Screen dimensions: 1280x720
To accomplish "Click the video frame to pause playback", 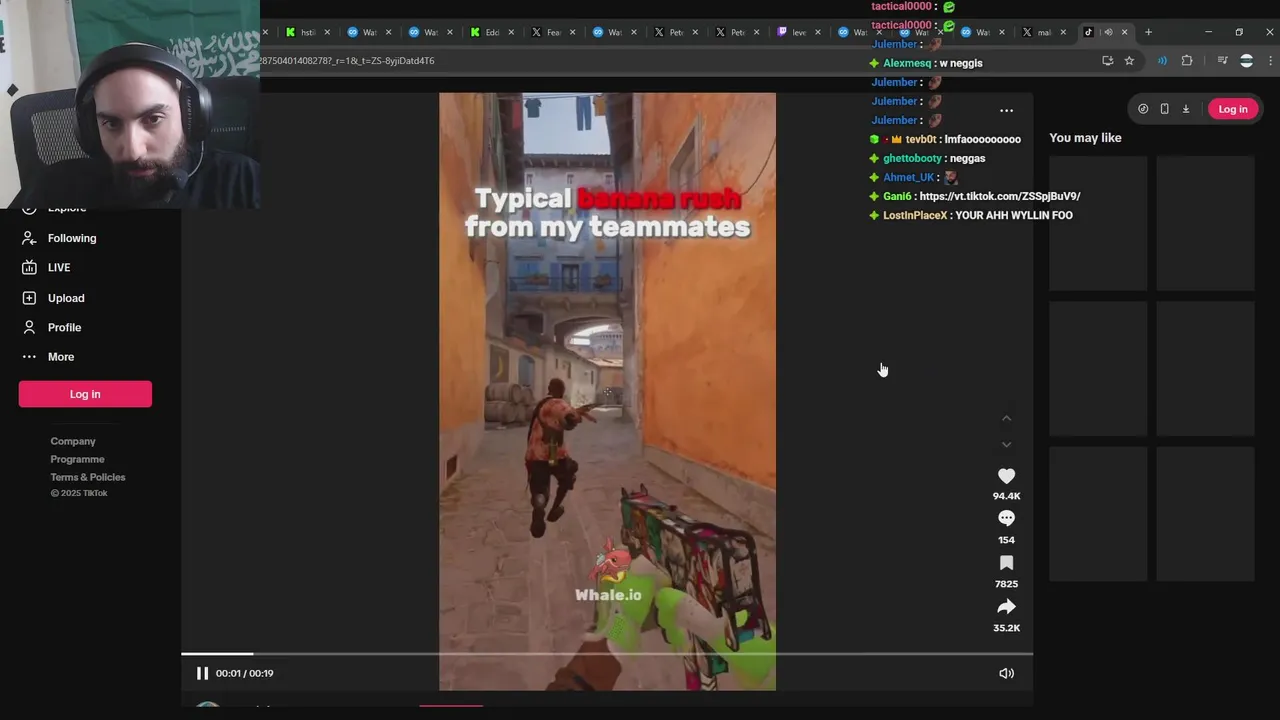I will 607,391.
